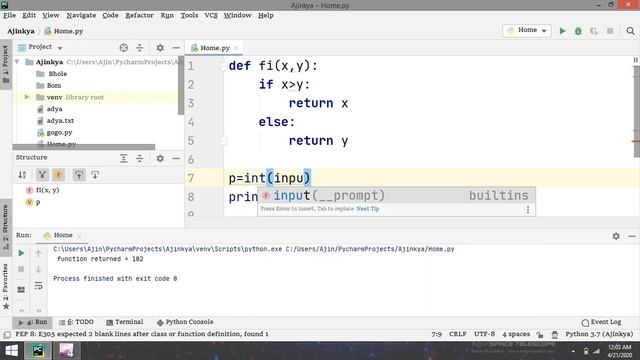The image size is (640, 360).
Task: Click the Project horizontal scrollbar
Action: pyautogui.click(x=84, y=147)
